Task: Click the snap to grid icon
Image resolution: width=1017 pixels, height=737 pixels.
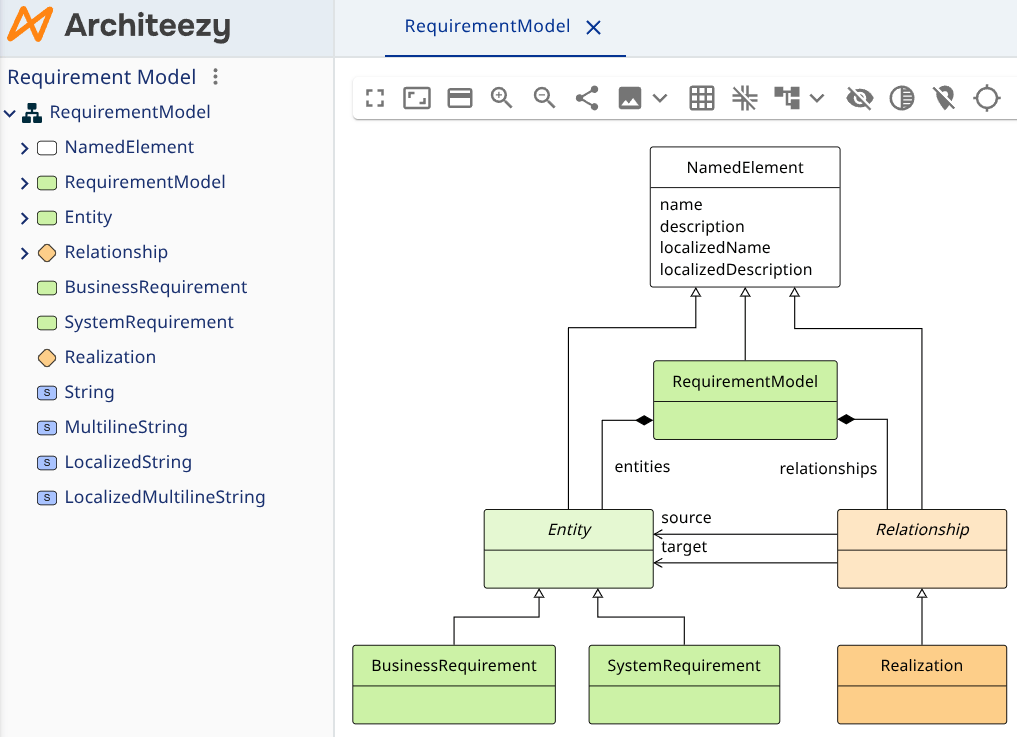Action: pyautogui.click(x=744, y=98)
